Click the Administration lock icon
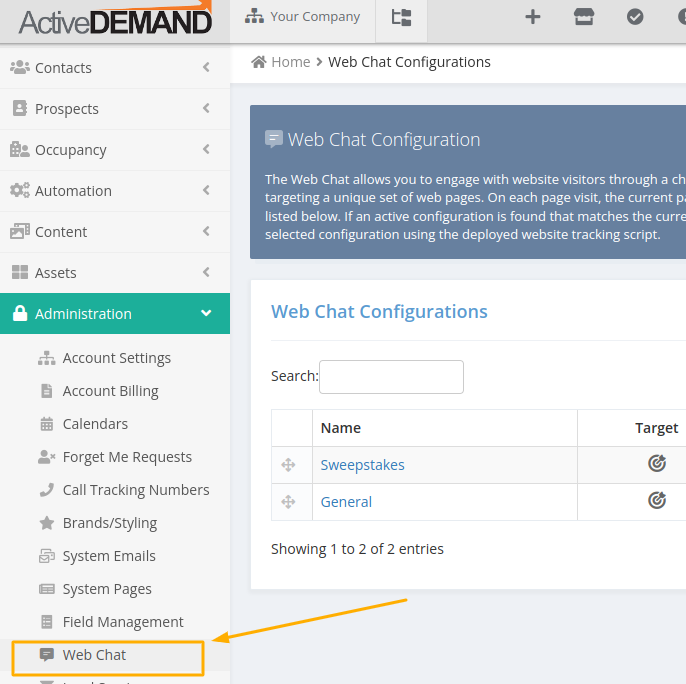 [x=20, y=313]
